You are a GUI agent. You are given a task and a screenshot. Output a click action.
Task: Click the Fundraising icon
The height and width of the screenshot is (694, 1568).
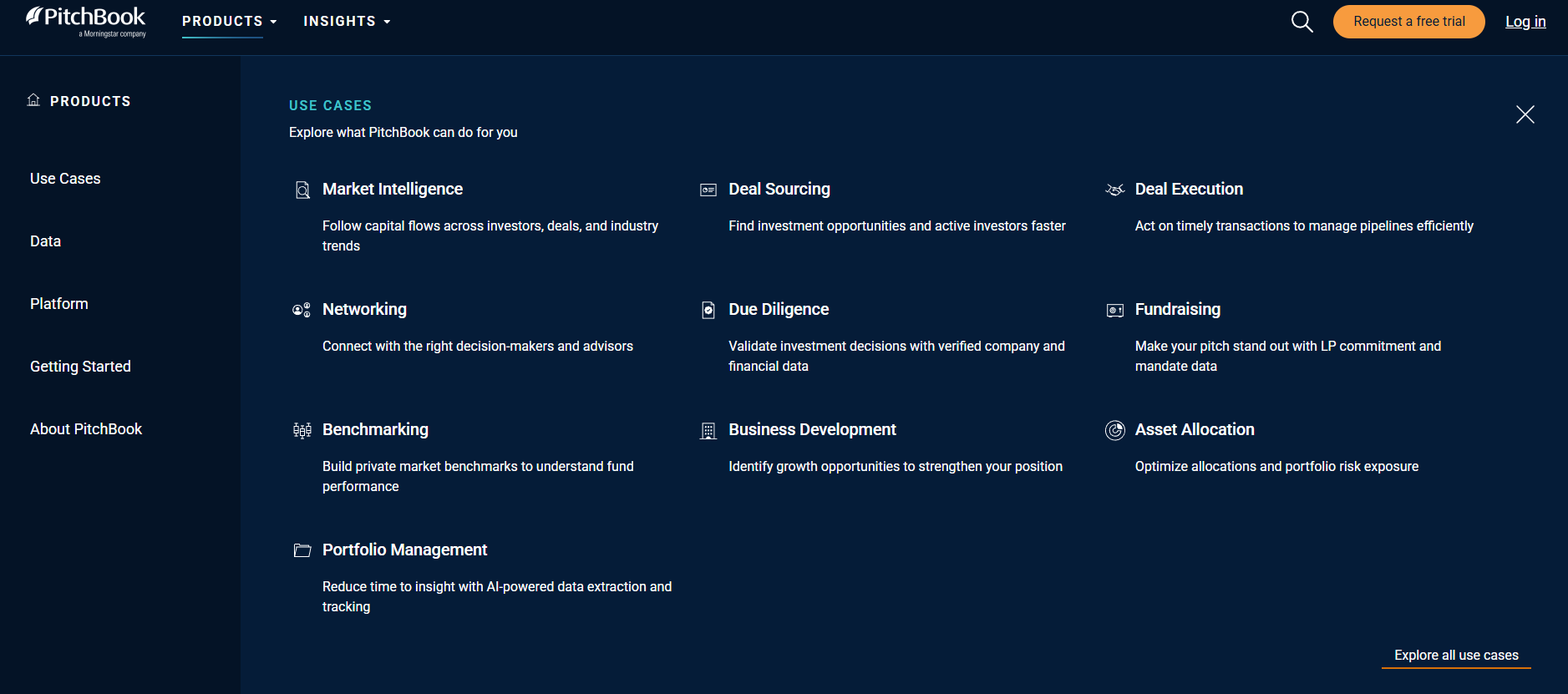pyautogui.click(x=1114, y=311)
